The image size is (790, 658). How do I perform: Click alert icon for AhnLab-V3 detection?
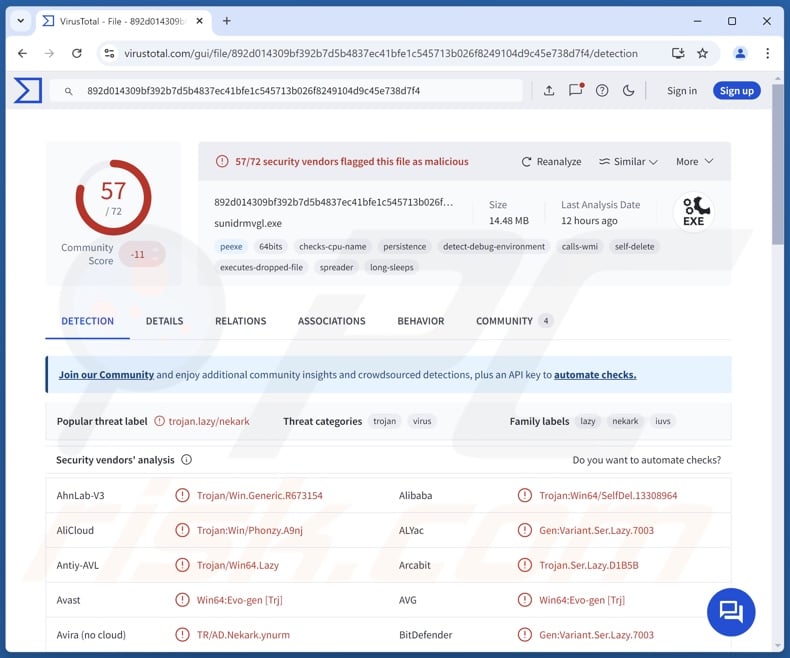tap(182, 495)
